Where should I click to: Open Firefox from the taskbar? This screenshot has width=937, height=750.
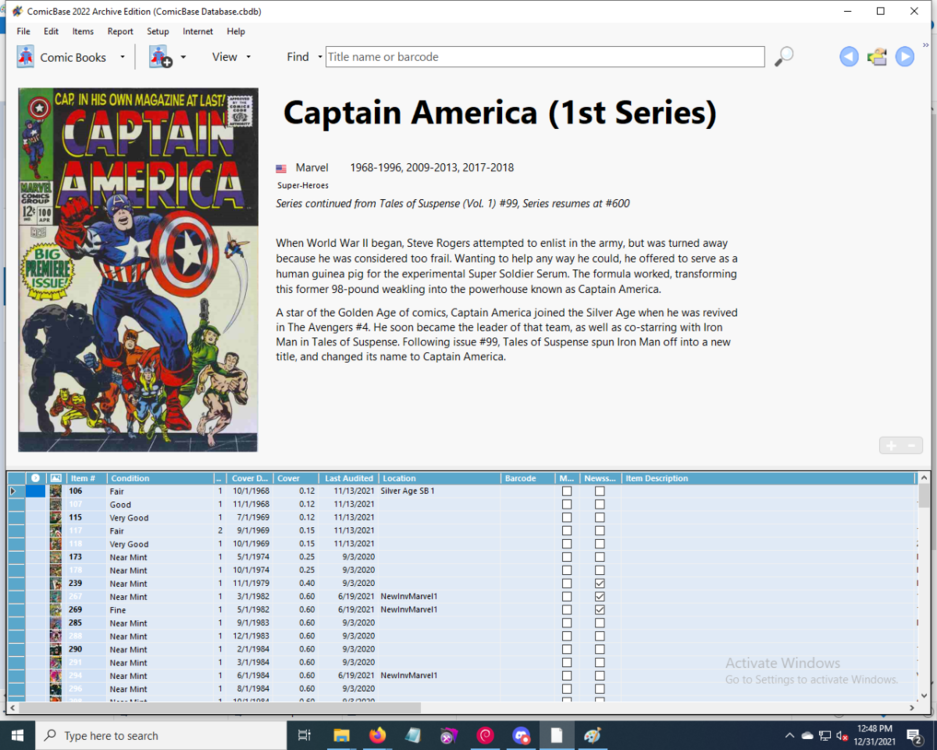point(377,736)
